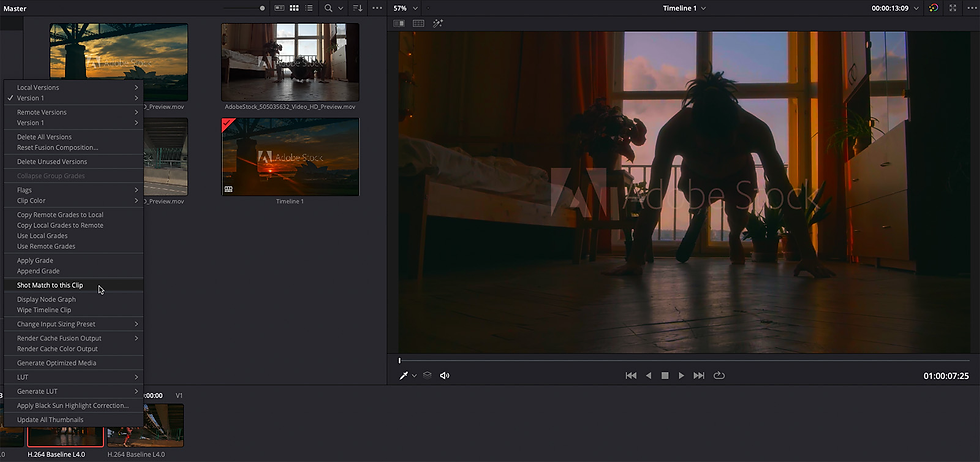The width and height of the screenshot is (980, 462).
Task: Expand the Local Versions submenu
Action: click(74, 88)
